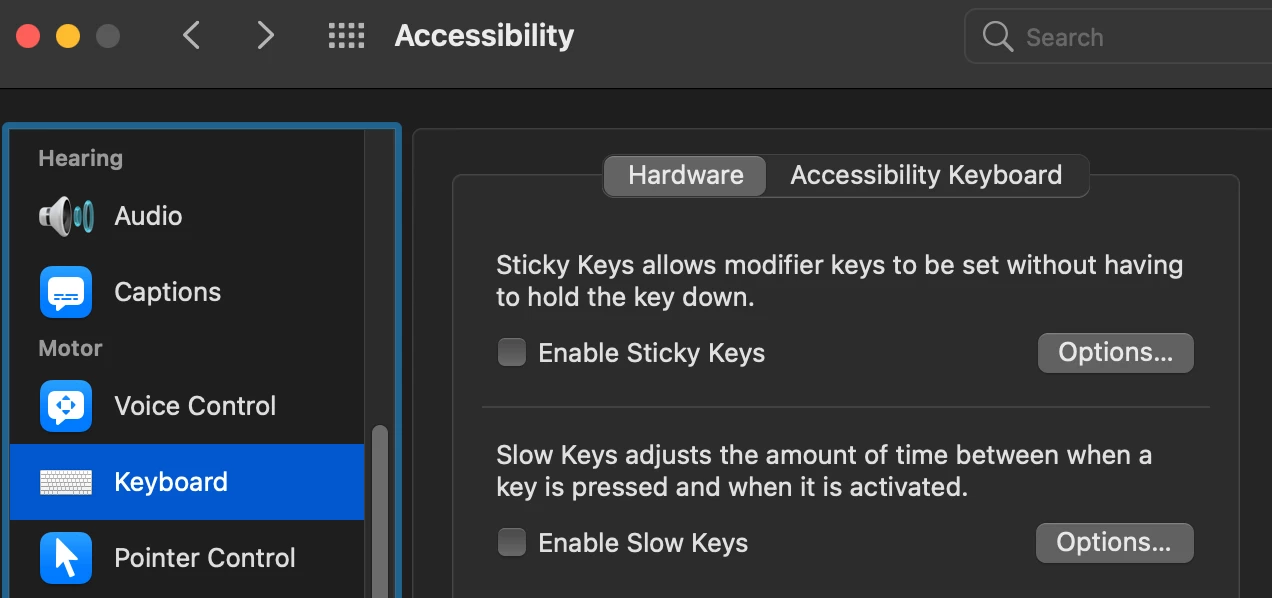Focus the Search input field

(x=1118, y=37)
